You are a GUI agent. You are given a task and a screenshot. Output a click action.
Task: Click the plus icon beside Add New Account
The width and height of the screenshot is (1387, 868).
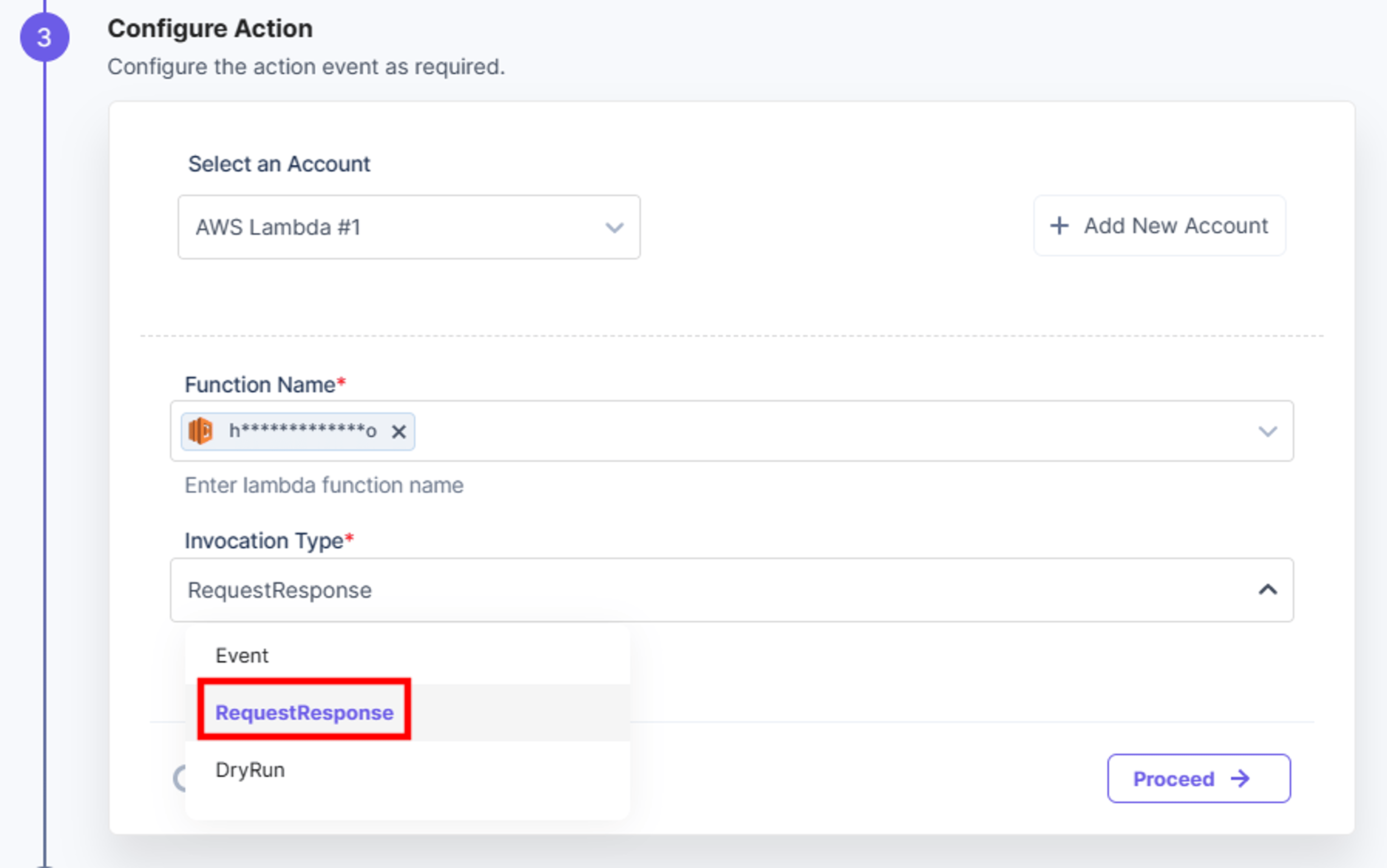point(1059,226)
